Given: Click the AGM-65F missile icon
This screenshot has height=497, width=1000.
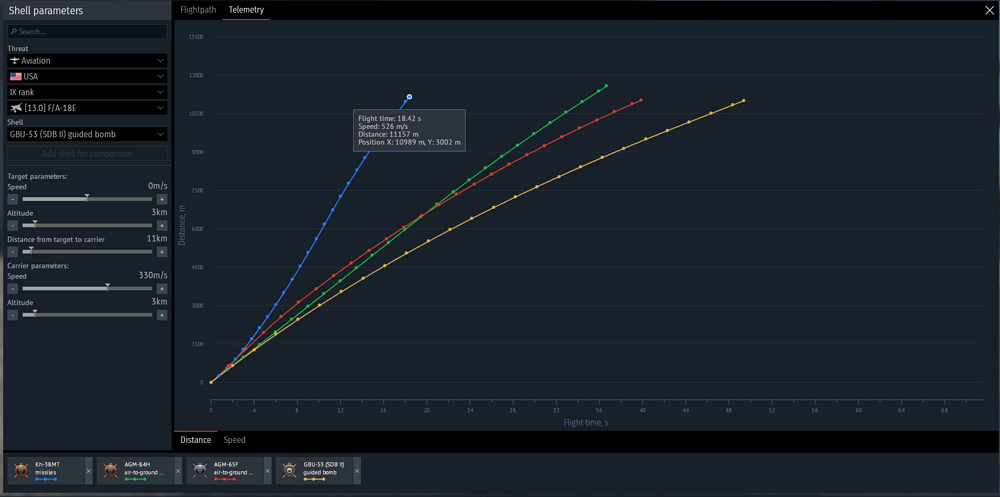Looking at the screenshot, I should click(200, 471).
